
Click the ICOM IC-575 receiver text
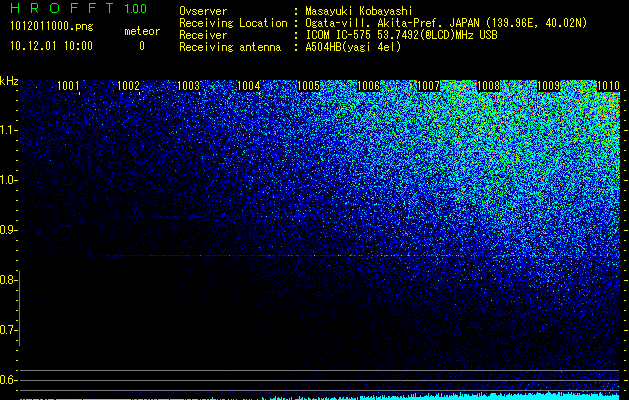(x=401, y=35)
